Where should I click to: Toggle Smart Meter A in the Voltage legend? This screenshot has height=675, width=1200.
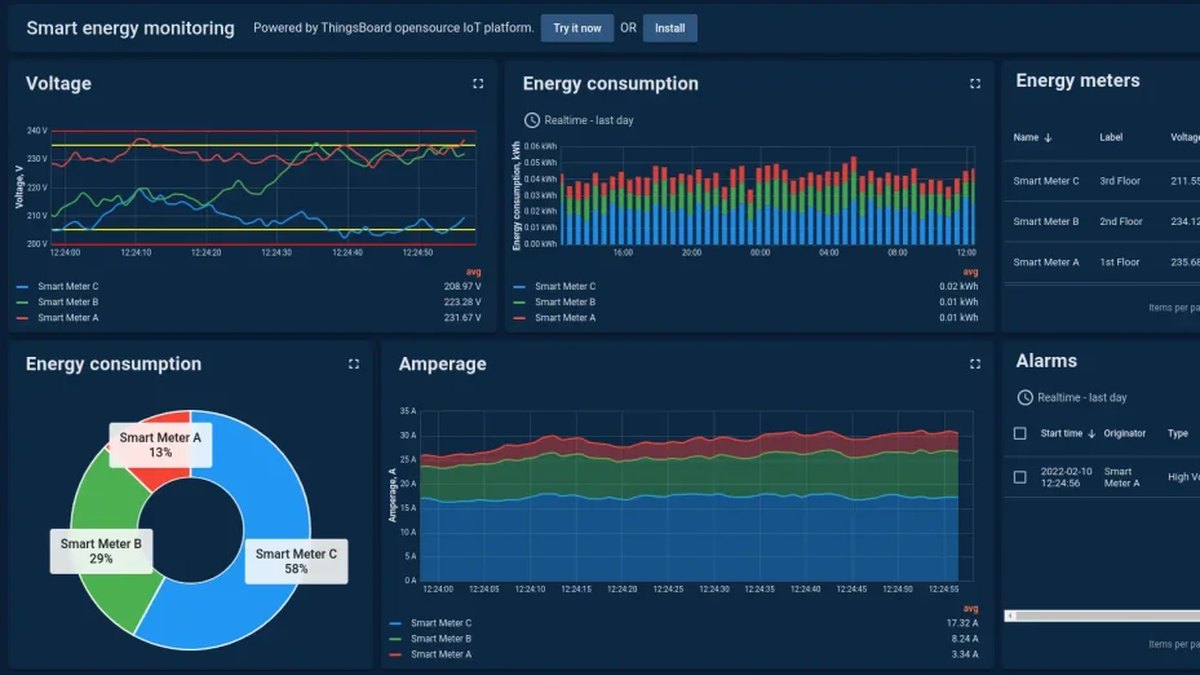[x=68, y=318]
